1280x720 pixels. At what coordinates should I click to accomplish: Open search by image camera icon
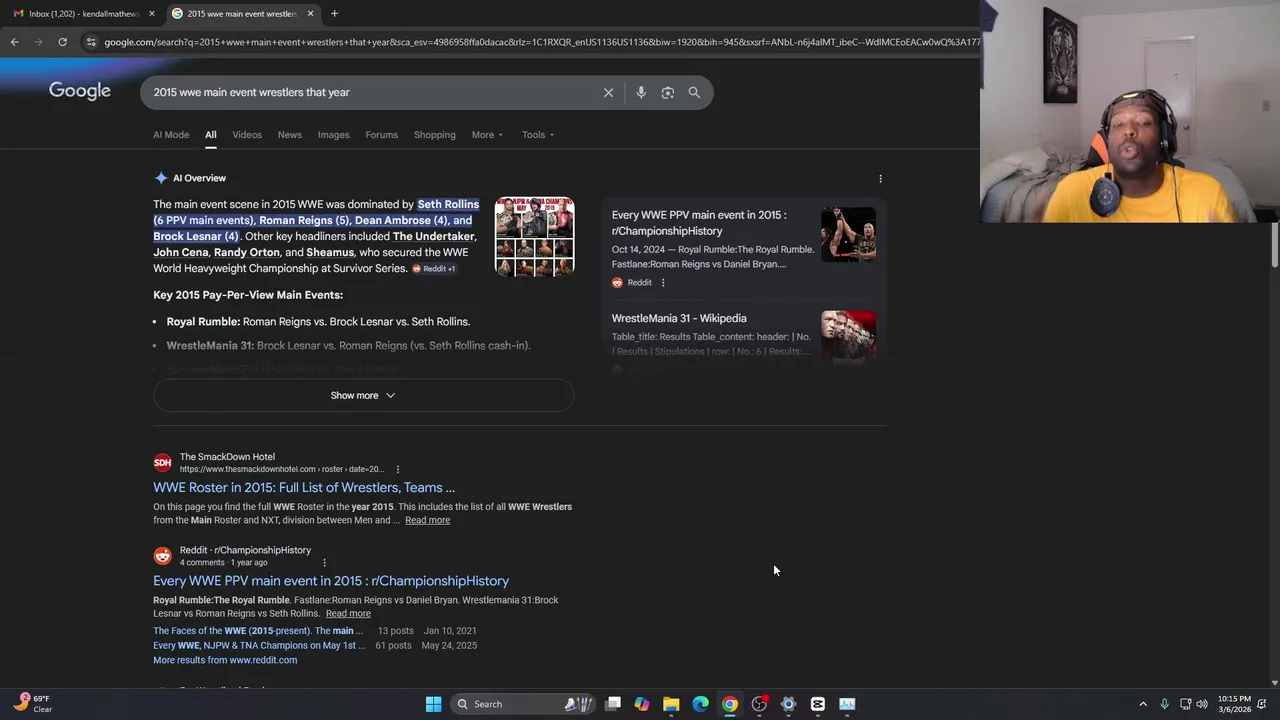click(667, 92)
